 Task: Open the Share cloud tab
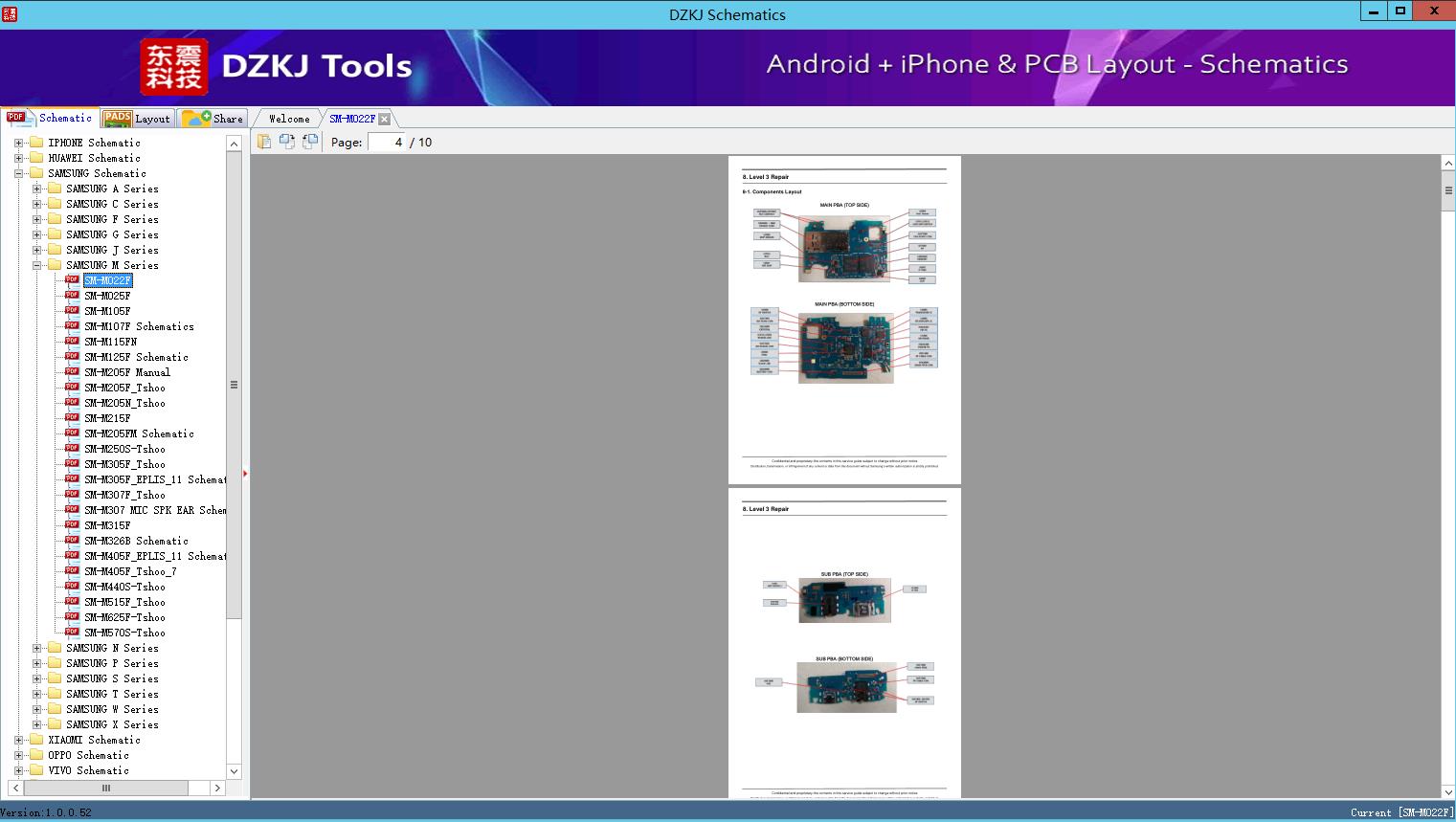213,119
